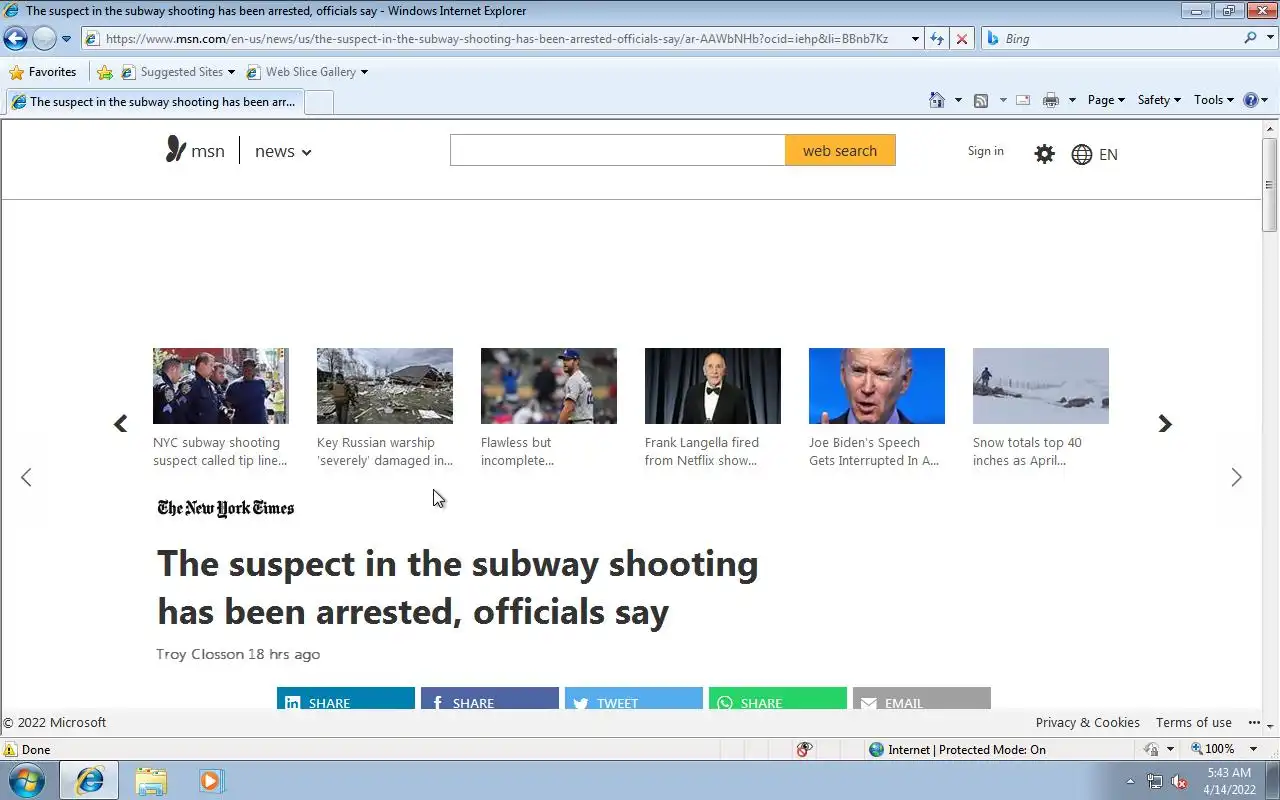The height and width of the screenshot is (800, 1280).
Task: Click Internet Explorer taskbar icon
Action: (89, 780)
